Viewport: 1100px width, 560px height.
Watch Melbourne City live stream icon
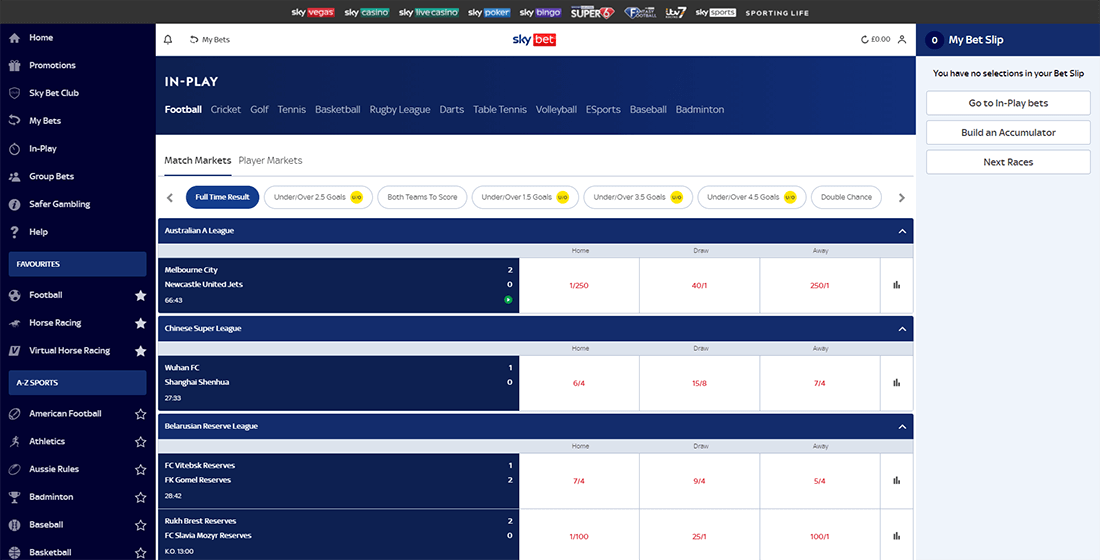pos(508,300)
